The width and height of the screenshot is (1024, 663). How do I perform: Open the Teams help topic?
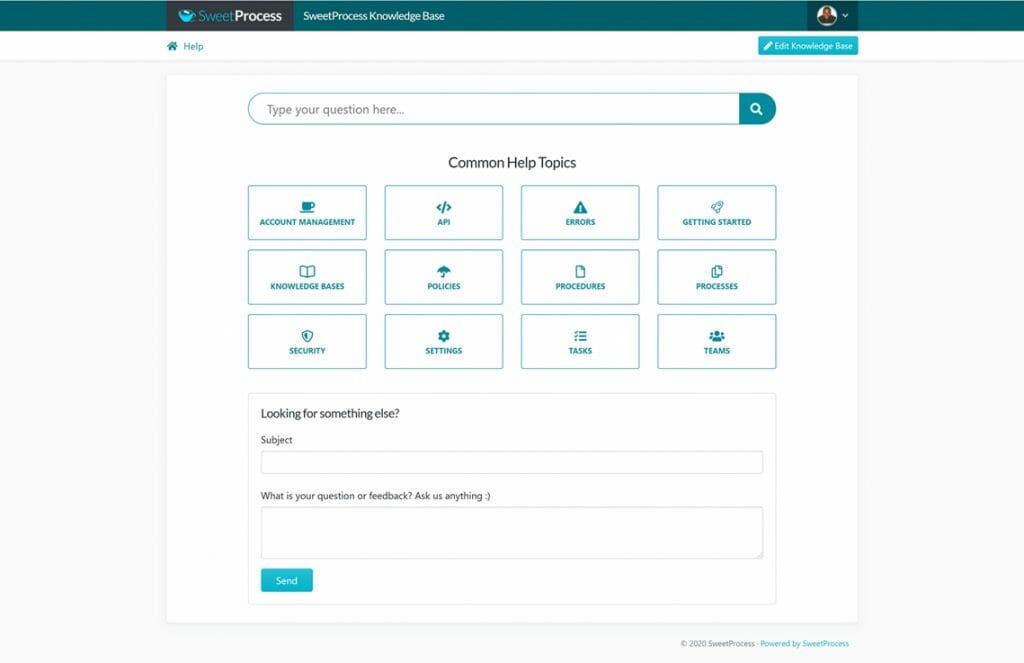(x=716, y=342)
